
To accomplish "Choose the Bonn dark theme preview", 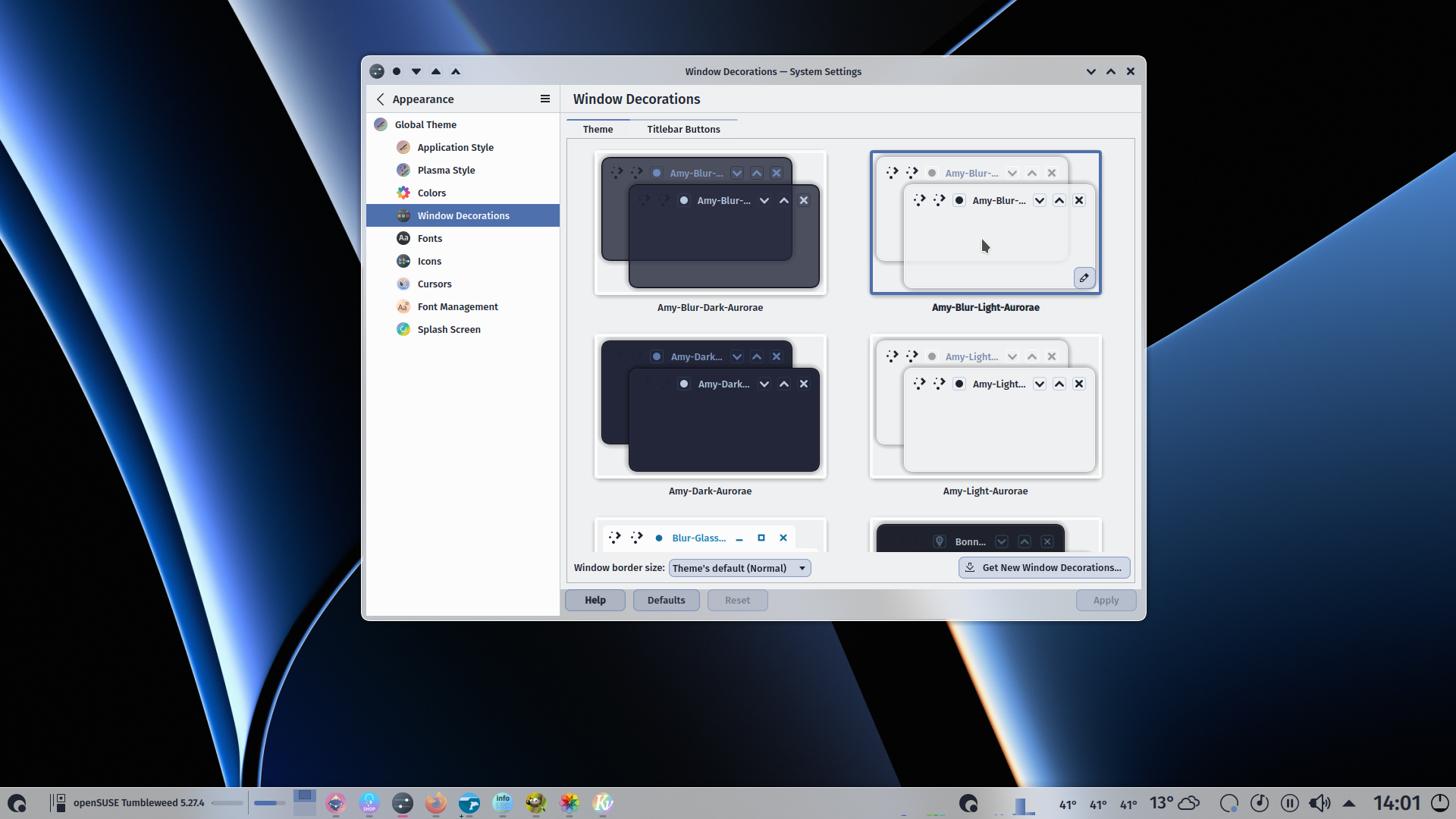I will [985, 535].
